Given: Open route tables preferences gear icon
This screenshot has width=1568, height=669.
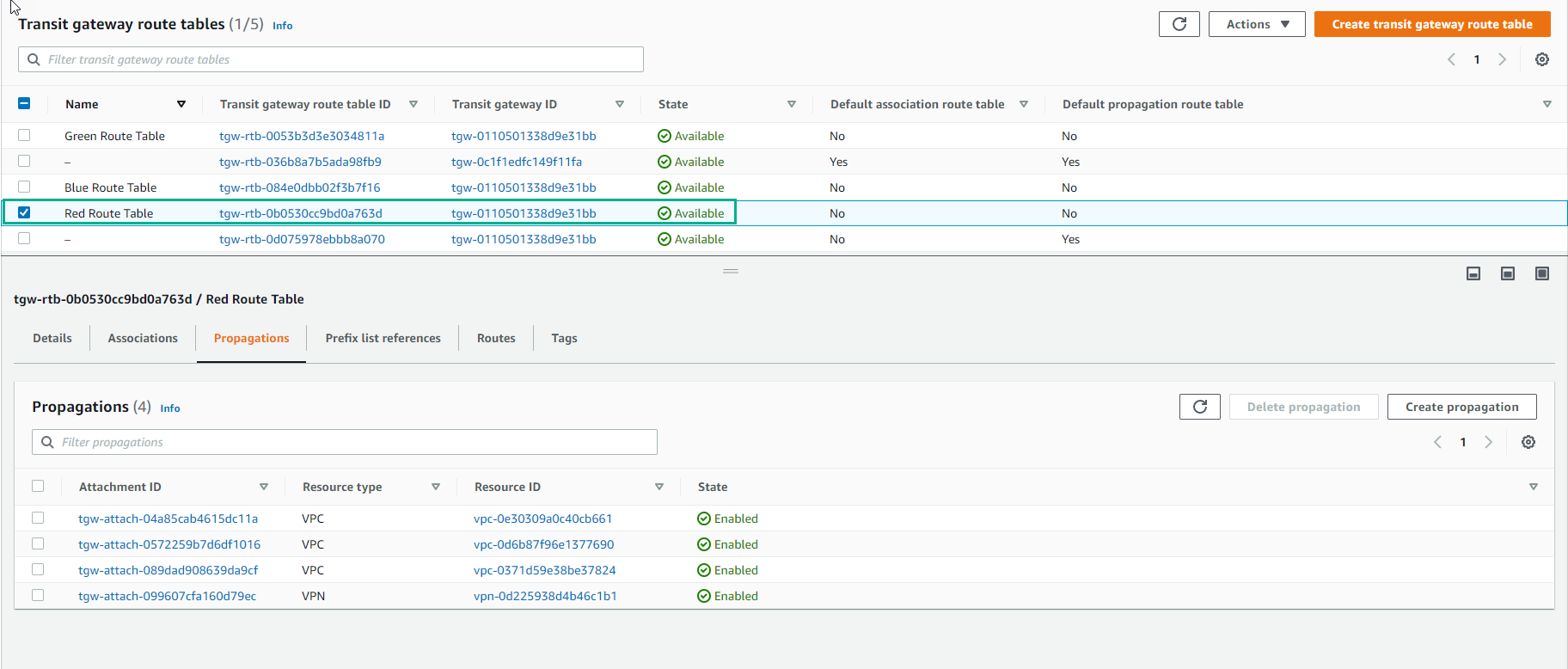Looking at the screenshot, I should coord(1542,59).
